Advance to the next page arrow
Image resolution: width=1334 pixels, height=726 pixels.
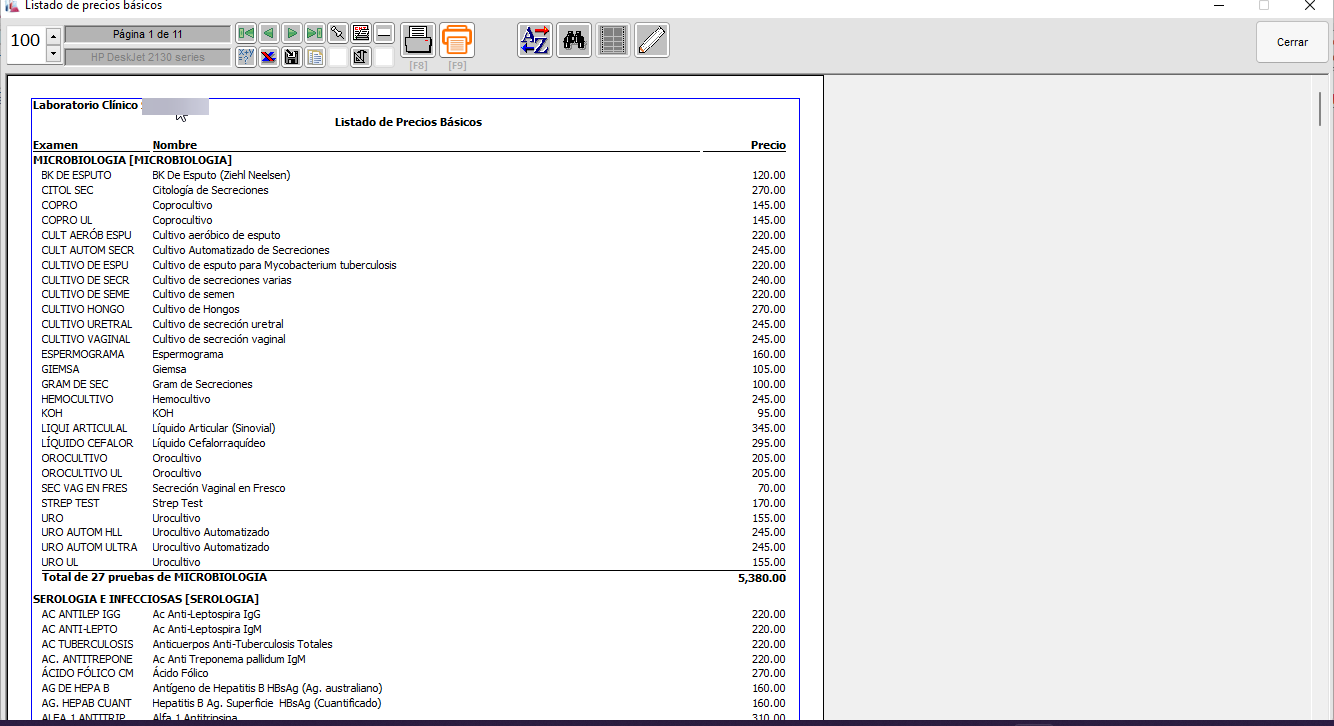291,33
